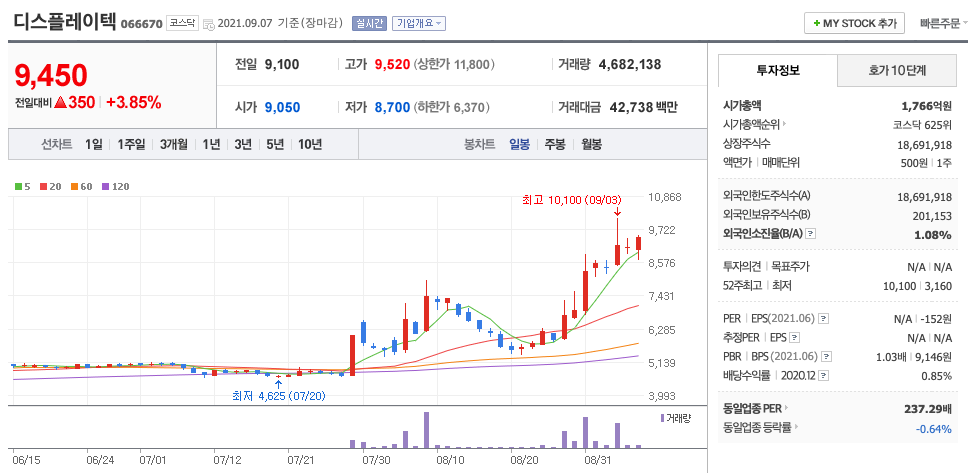The height and width of the screenshot is (473, 976).
Task: Select the 3년 line chart period
Action: pos(243,144)
